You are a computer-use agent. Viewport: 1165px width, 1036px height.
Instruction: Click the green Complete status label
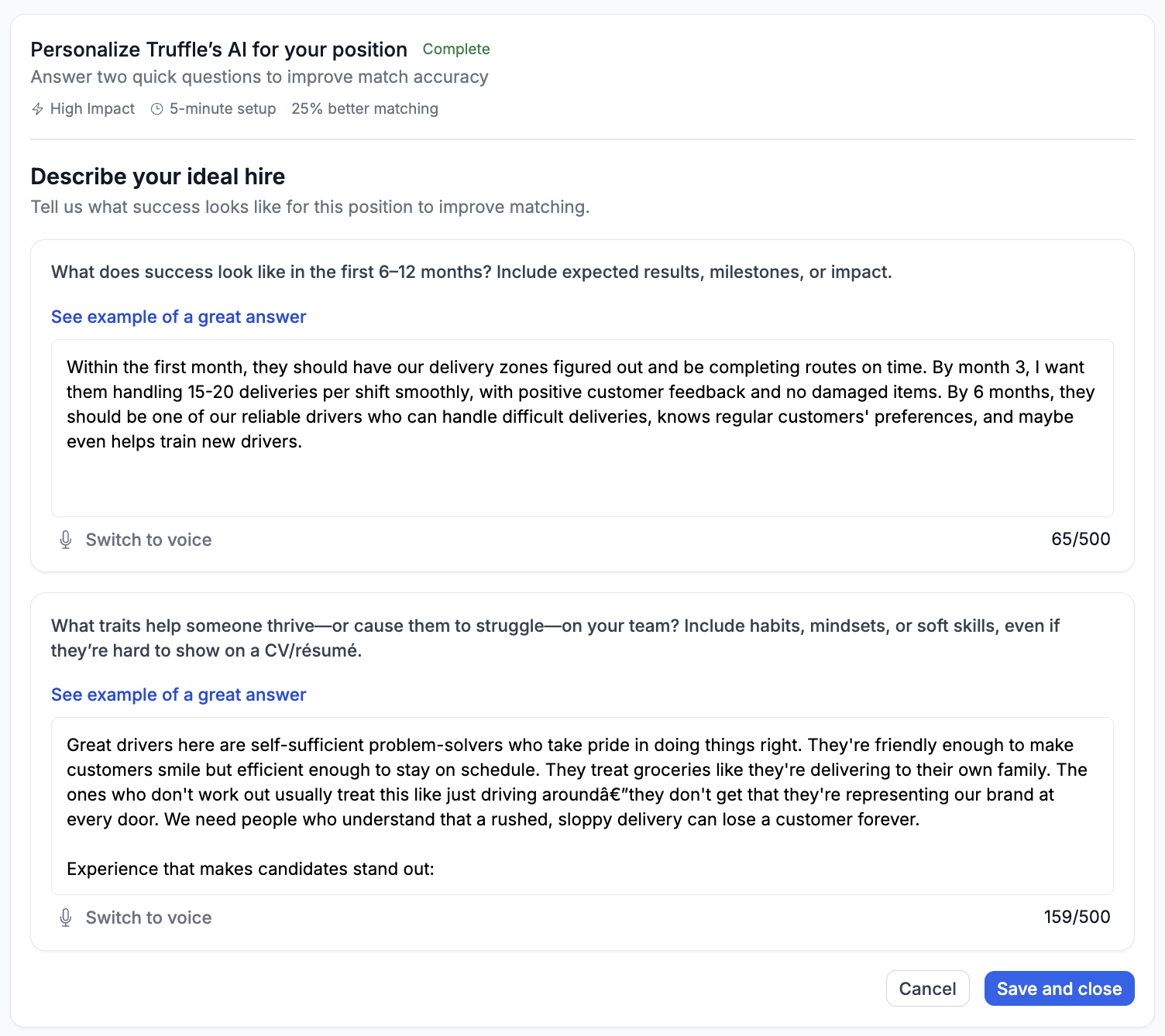click(456, 49)
